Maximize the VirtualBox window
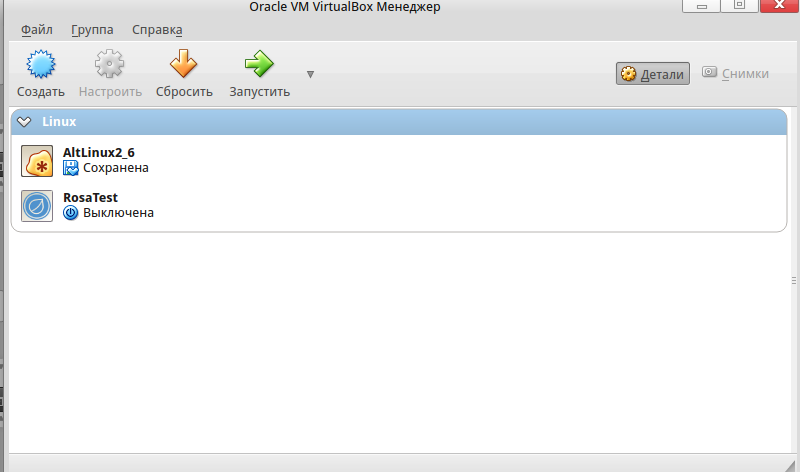This screenshot has height=472, width=800. [x=739, y=6]
